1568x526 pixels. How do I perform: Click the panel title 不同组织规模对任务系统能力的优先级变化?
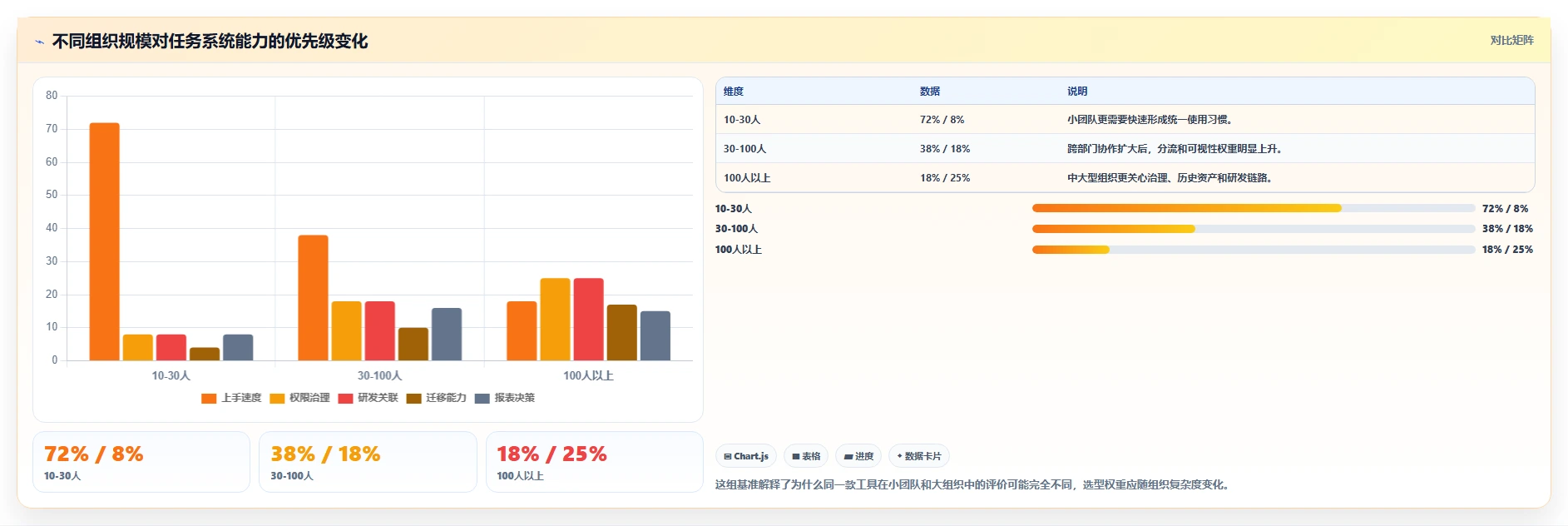pos(210,41)
